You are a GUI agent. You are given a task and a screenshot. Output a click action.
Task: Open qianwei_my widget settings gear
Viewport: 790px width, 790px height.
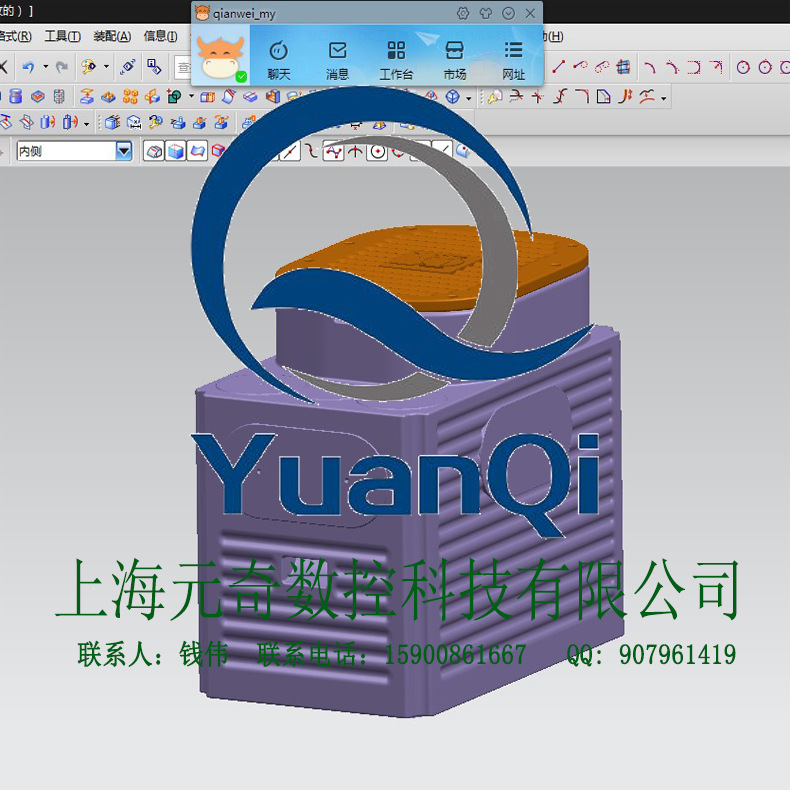click(x=463, y=14)
